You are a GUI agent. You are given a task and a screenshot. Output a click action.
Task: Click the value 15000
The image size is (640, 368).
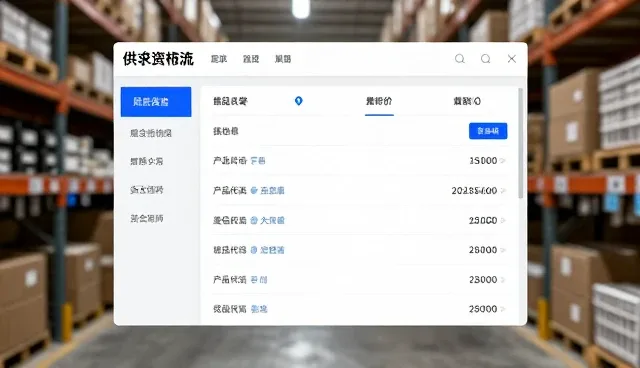click(x=483, y=161)
